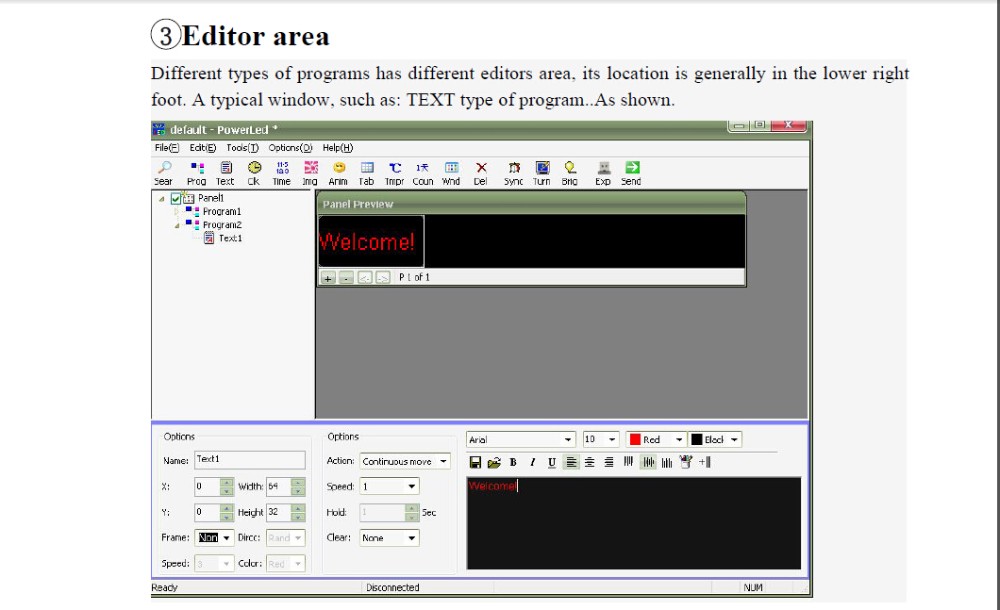Viewport: 1000px width, 610px height.
Task: Click the minus button in Panel Preview
Action: coord(345,278)
